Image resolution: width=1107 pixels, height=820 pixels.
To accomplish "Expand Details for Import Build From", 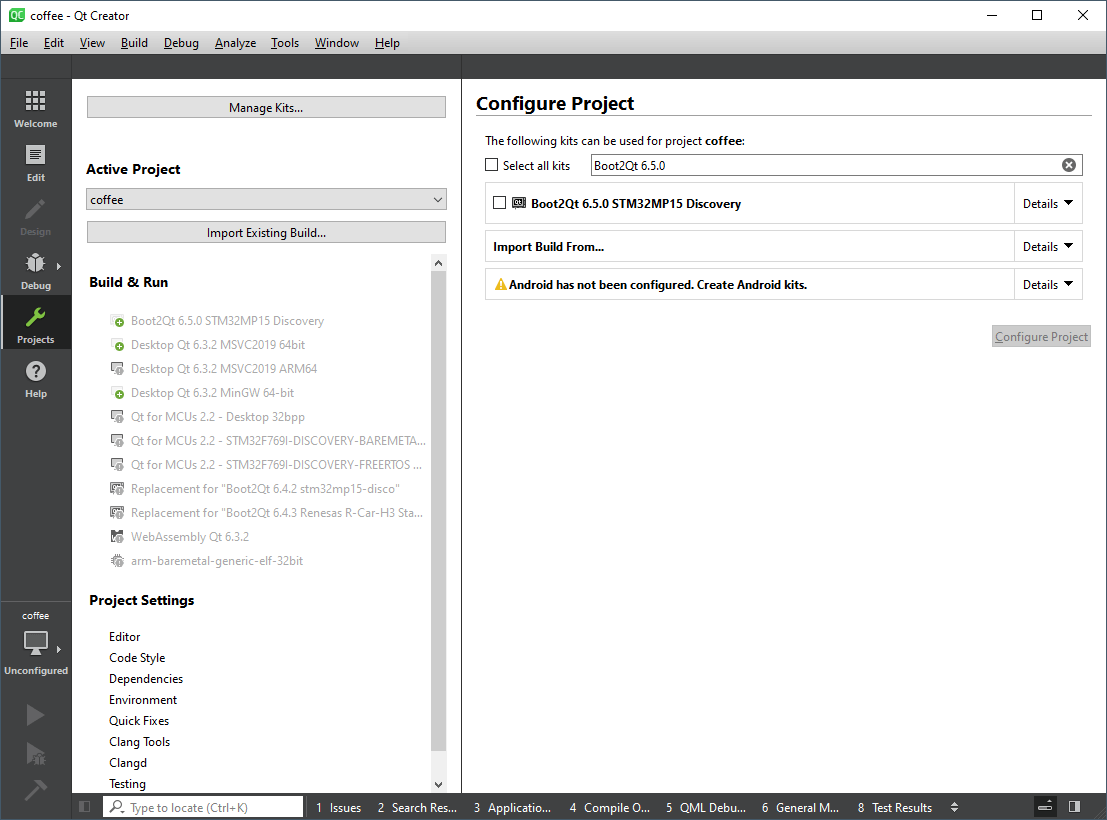I will click(1047, 247).
